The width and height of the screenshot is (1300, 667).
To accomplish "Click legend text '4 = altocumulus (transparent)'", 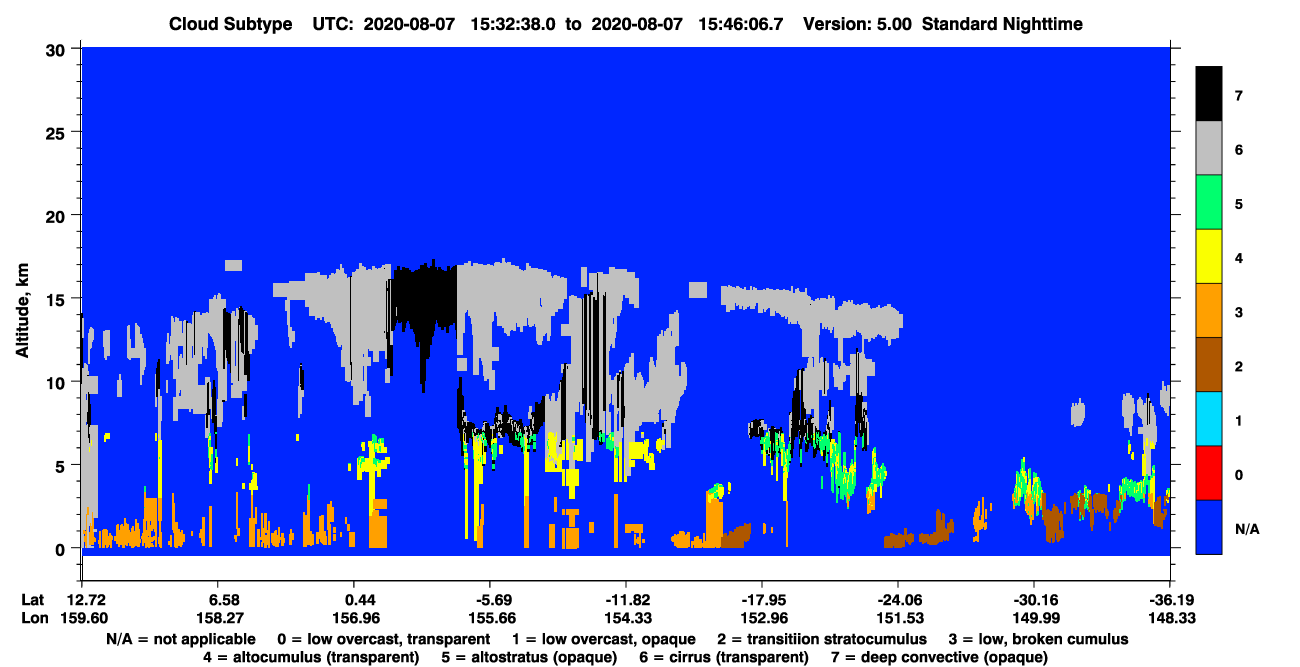I will (x=311, y=657).
